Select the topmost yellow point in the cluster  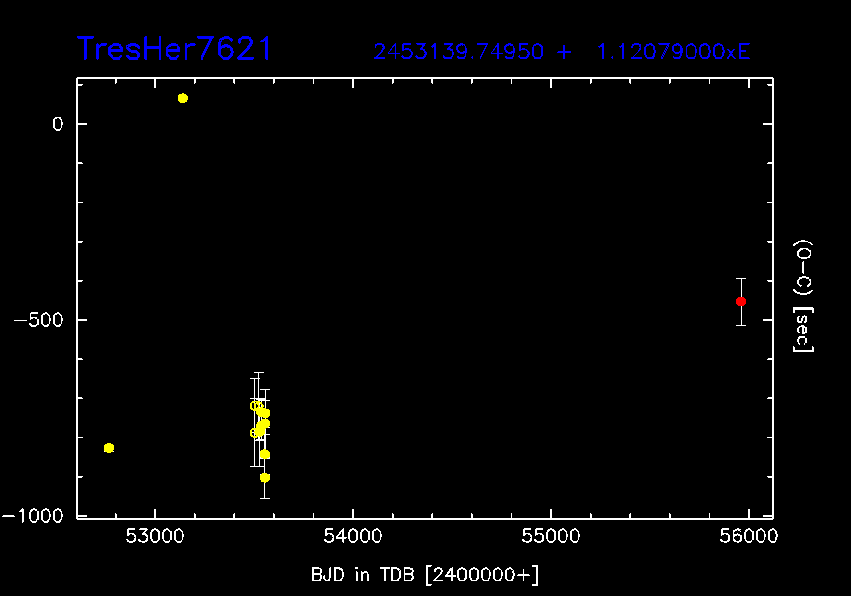tap(255, 405)
